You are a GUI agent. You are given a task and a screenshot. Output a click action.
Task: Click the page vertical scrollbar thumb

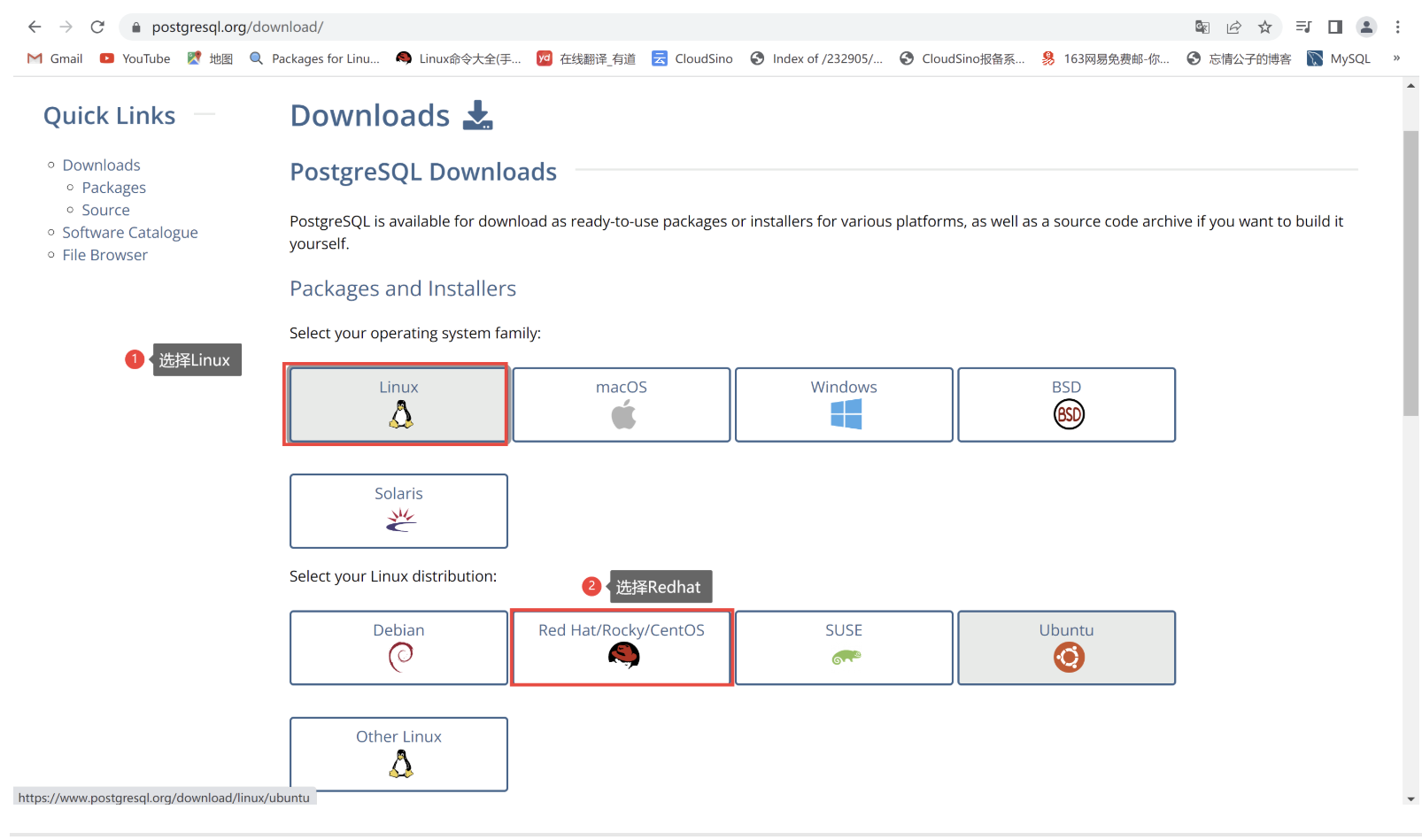click(1410, 273)
